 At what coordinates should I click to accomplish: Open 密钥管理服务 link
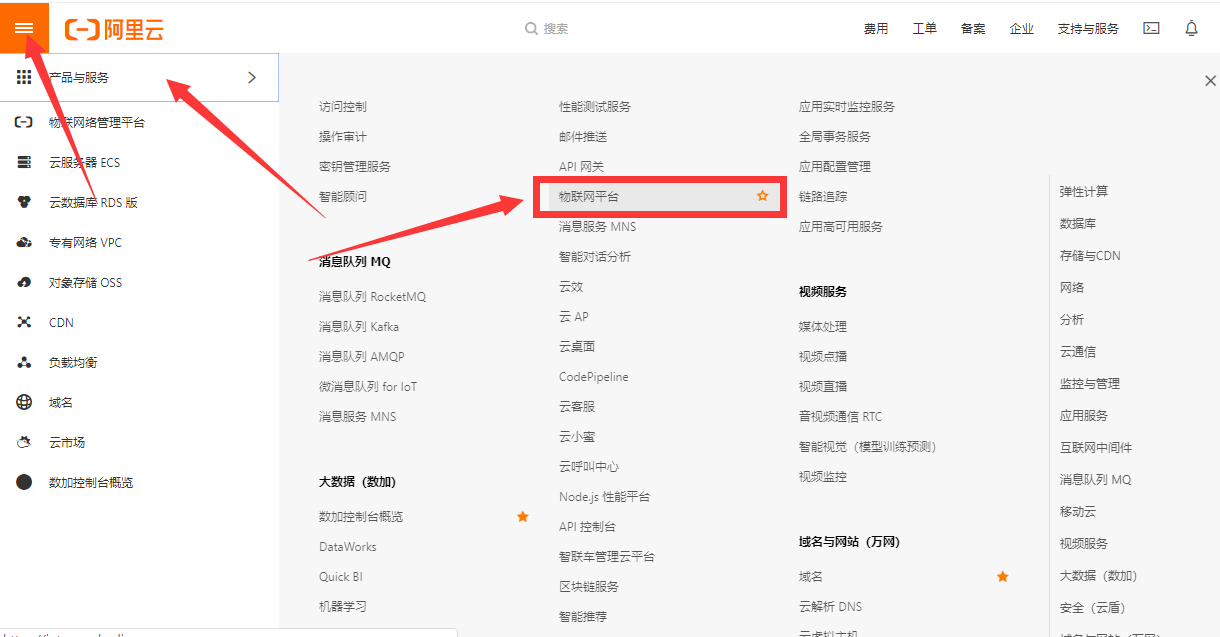coord(355,166)
